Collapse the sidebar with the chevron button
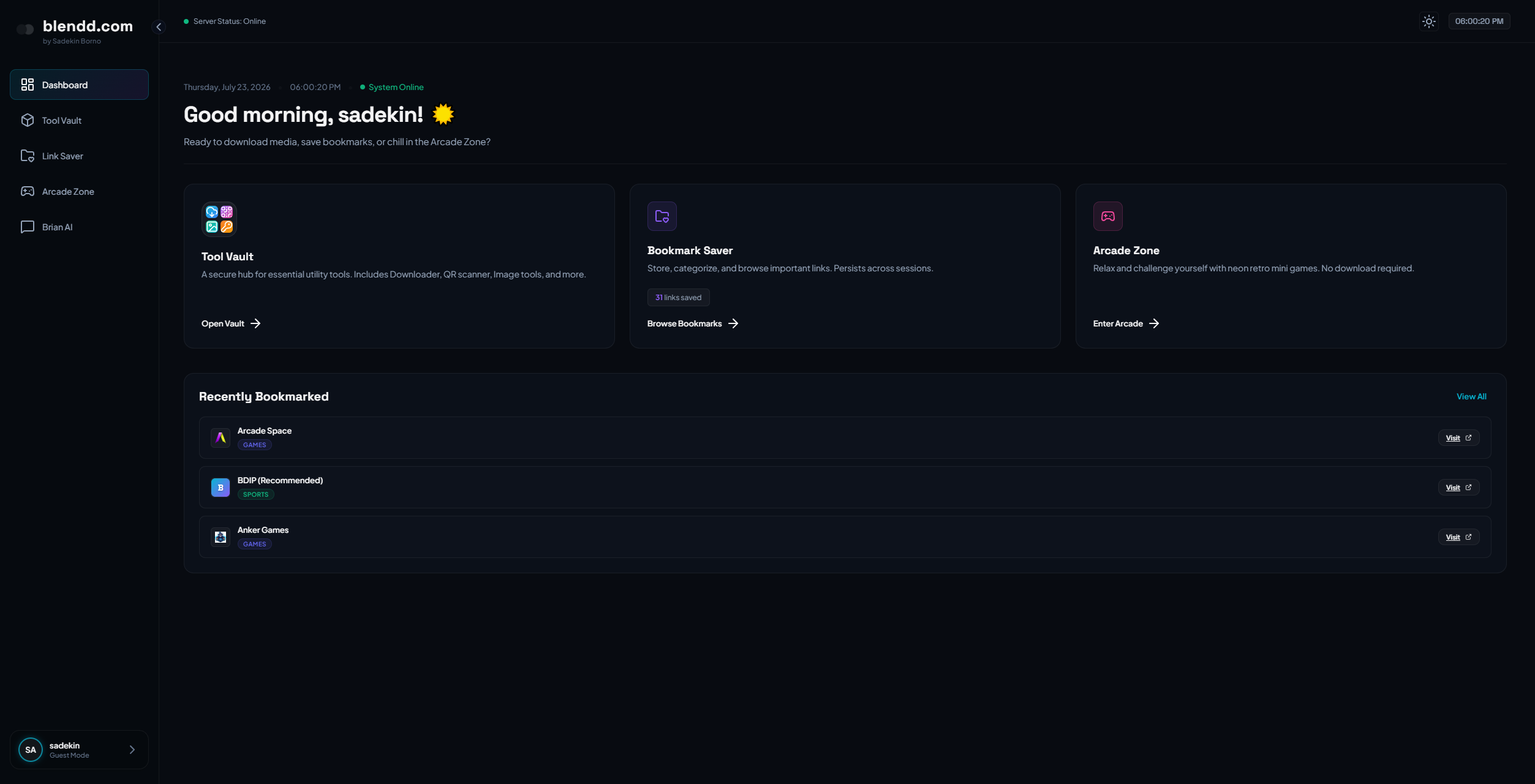The height and width of the screenshot is (784, 1535). click(159, 27)
